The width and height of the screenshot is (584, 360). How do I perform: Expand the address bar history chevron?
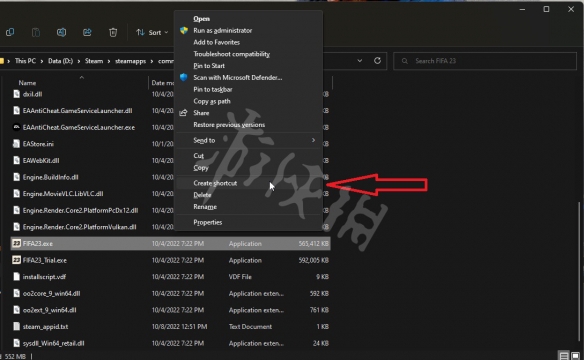point(359,61)
